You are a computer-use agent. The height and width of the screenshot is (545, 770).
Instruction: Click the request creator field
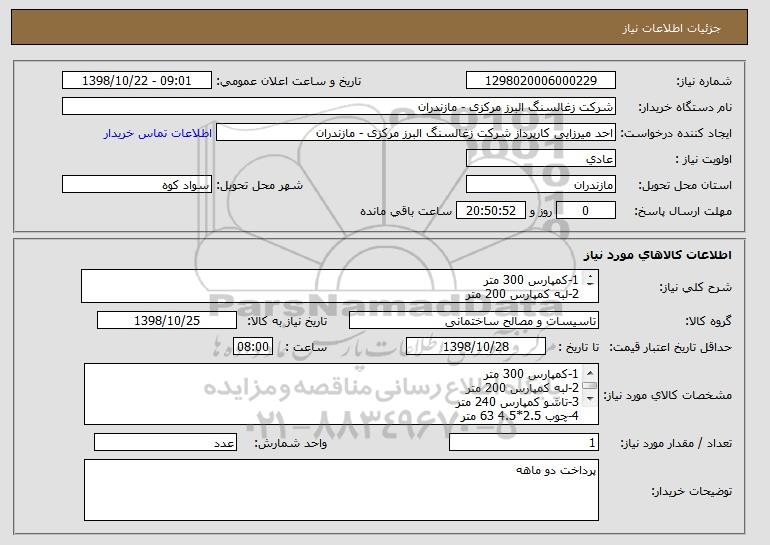(x=416, y=133)
